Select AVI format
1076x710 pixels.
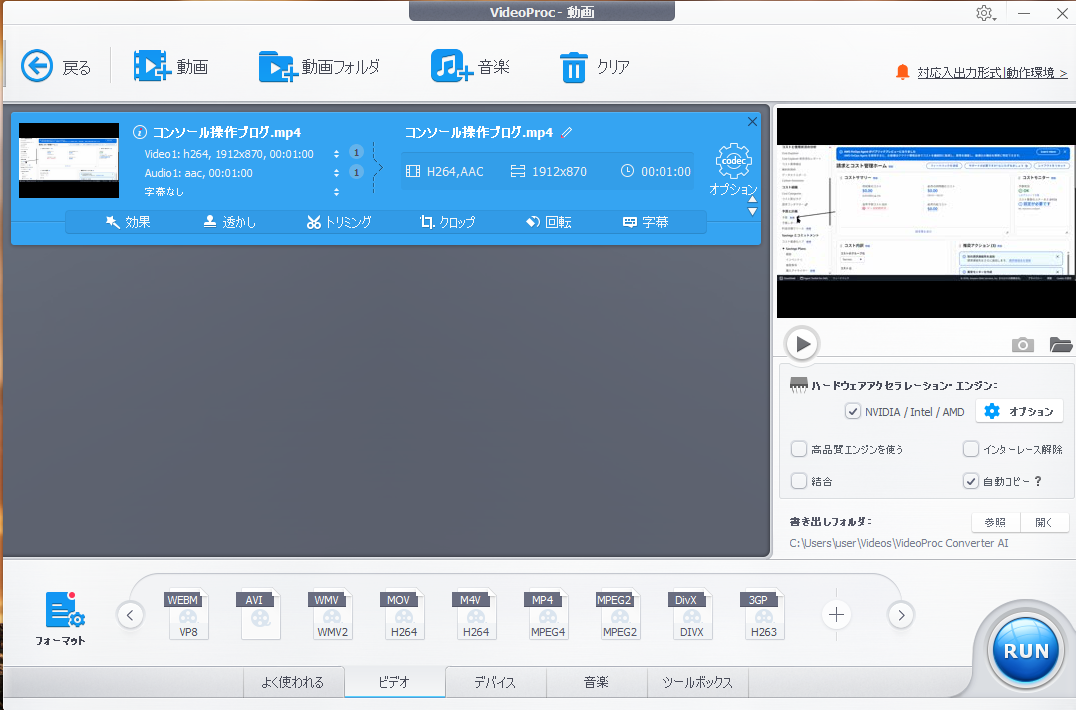click(260, 615)
